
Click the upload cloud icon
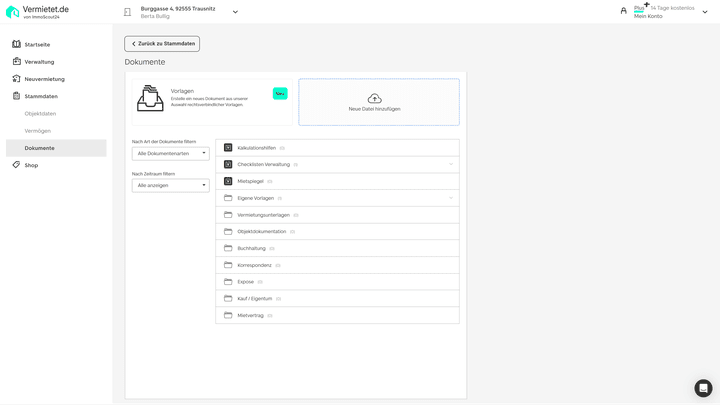coord(374,98)
